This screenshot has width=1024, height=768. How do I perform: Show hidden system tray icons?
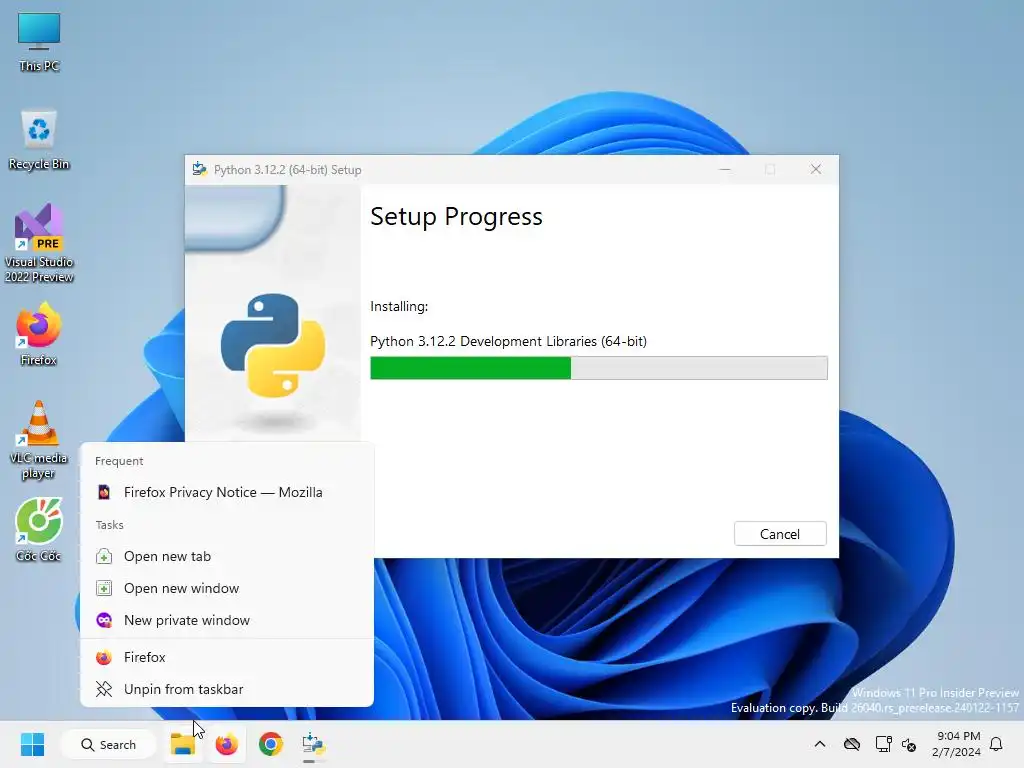tap(820, 744)
